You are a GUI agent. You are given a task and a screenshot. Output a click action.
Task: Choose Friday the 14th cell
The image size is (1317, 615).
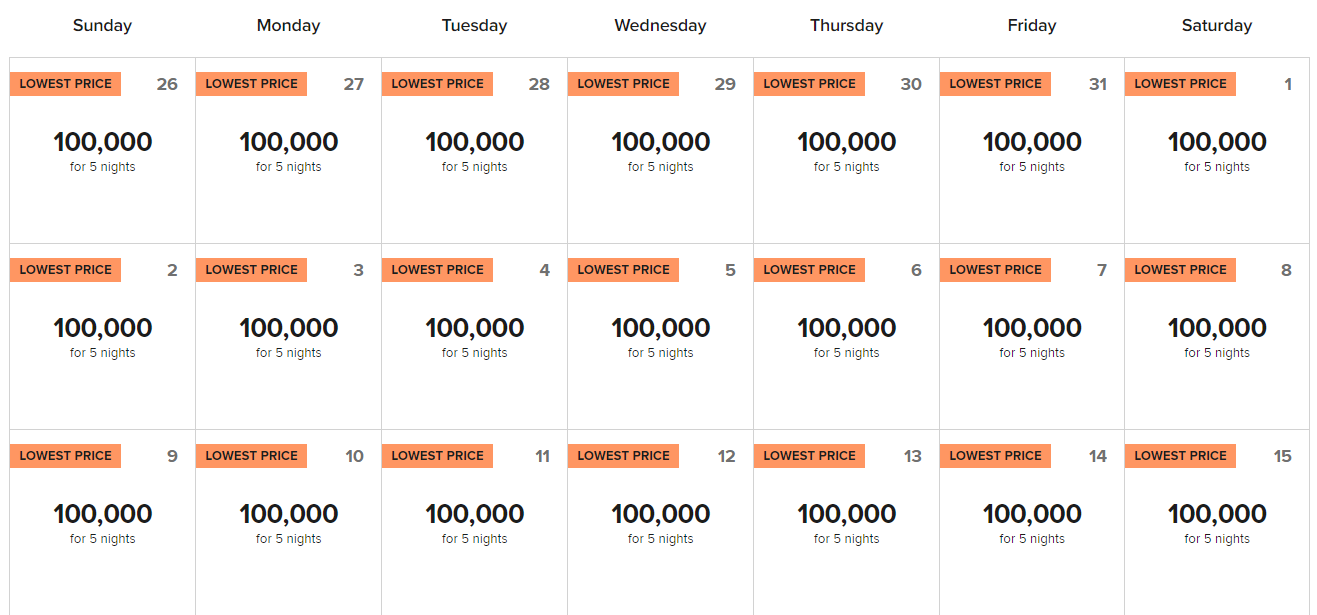(x=1032, y=522)
